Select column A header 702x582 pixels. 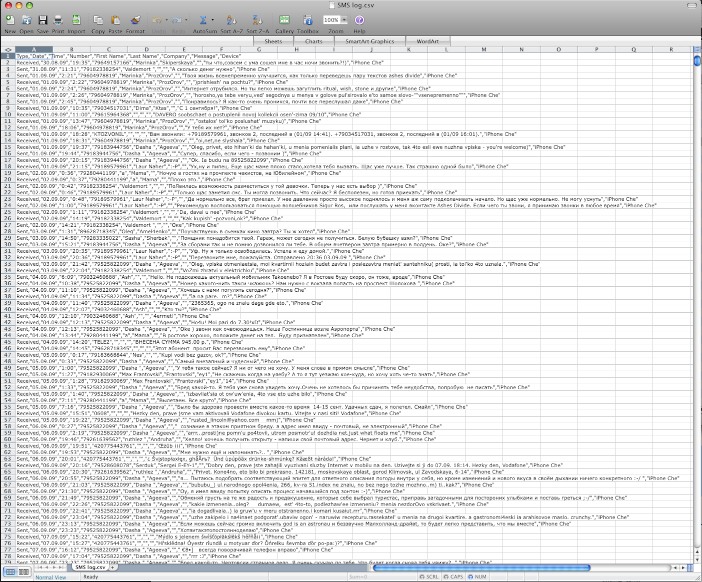click(x=34, y=50)
